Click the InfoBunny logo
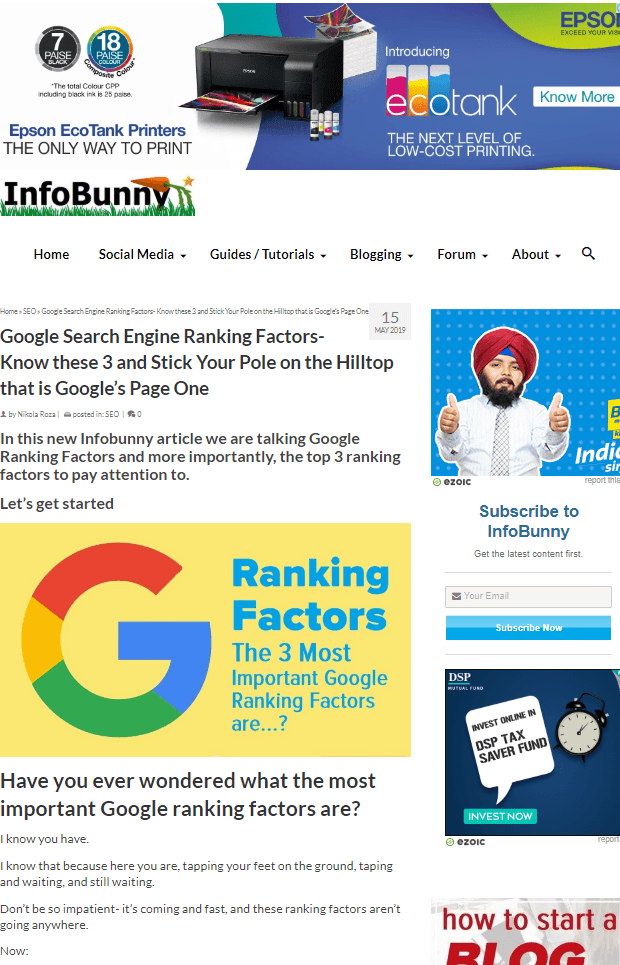Viewport: 620px width, 965px height. tap(98, 196)
